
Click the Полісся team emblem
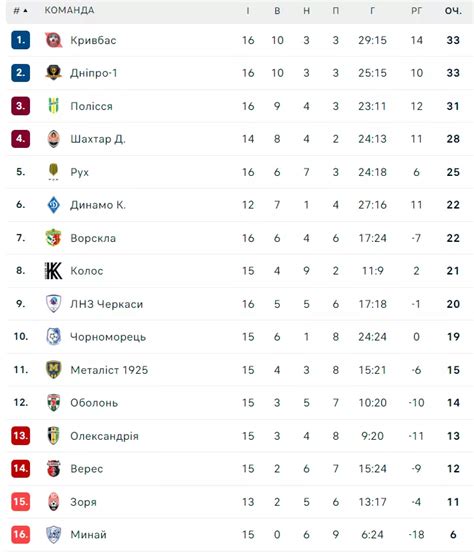point(53,106)
